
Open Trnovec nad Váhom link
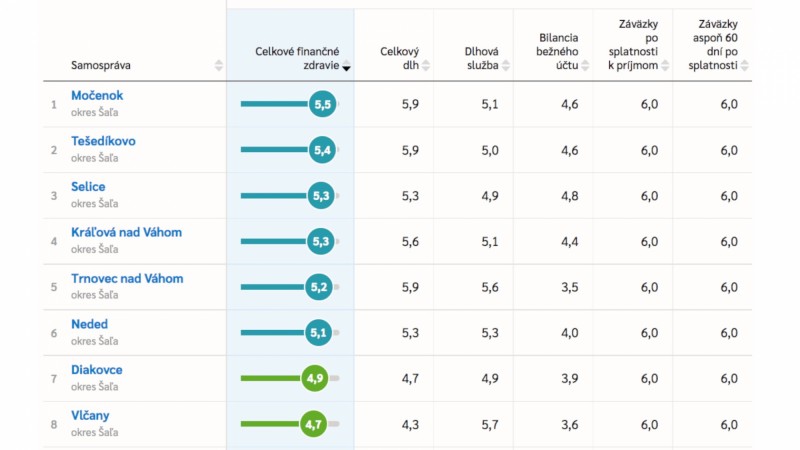coord(127,279)
